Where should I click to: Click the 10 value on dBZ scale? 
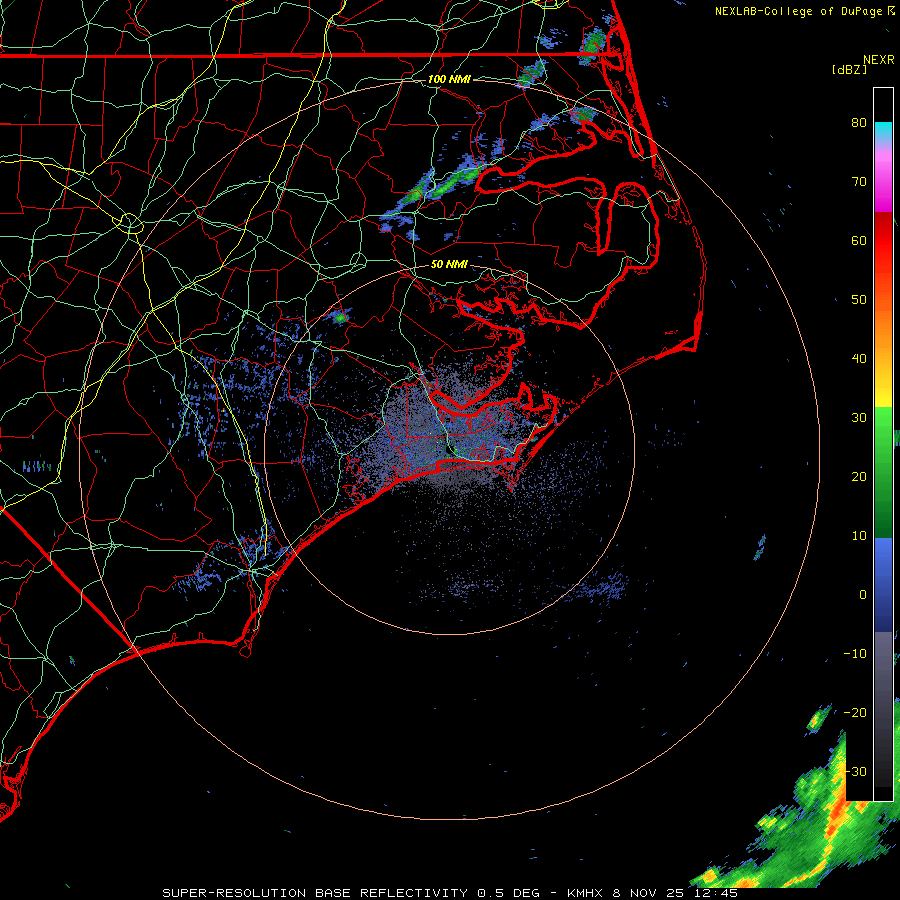tap(859, 536)
